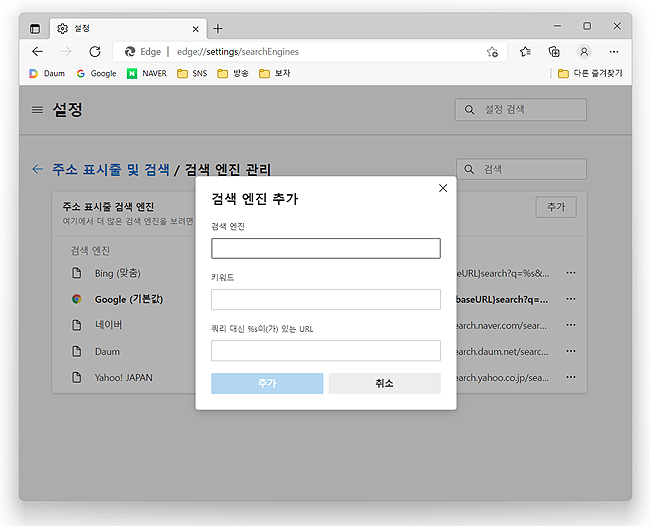Add this page to favorites star icon
The image size is (650, 526).
[492, 52]
